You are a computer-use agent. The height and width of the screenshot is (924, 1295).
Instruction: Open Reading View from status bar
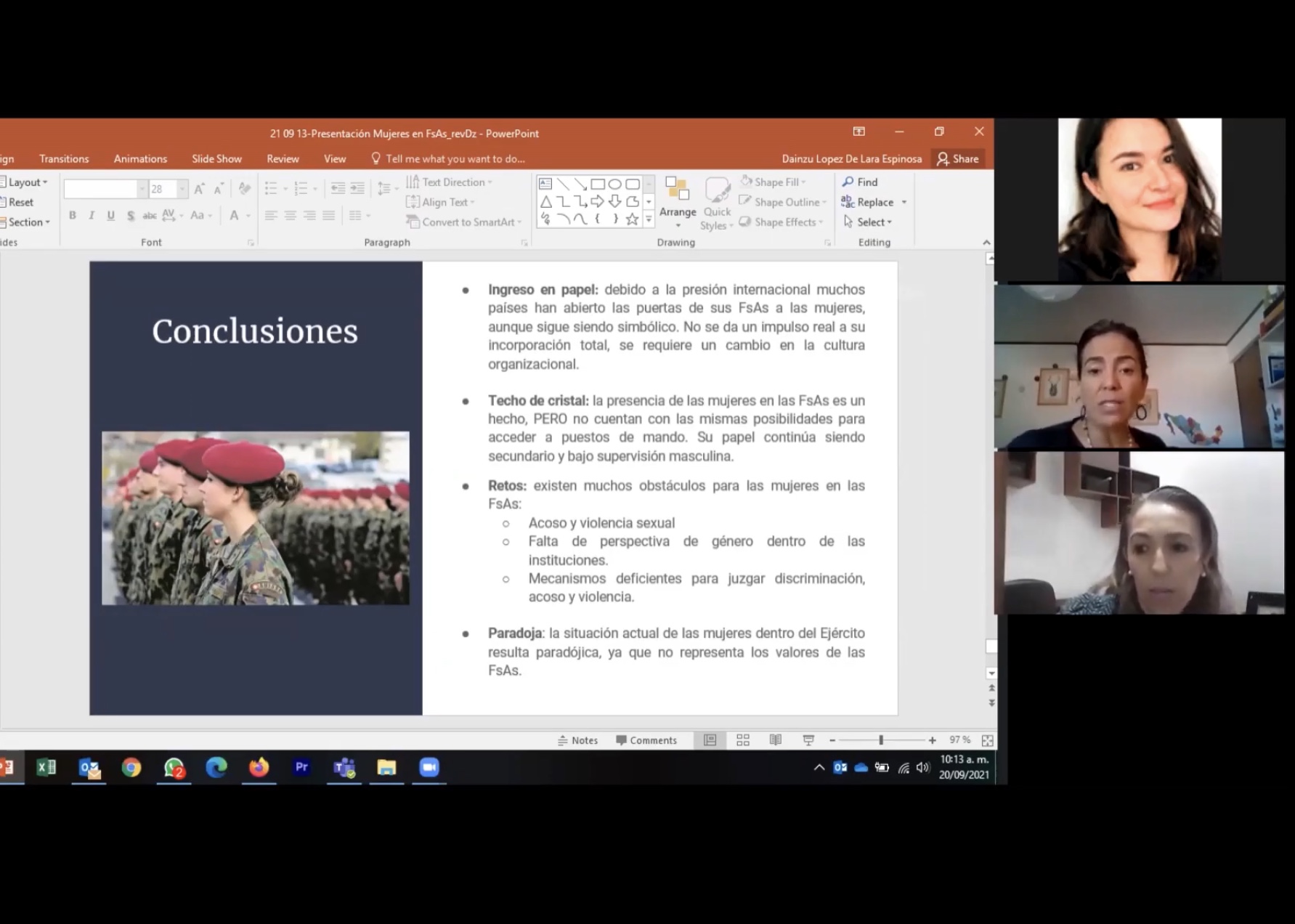775,740
